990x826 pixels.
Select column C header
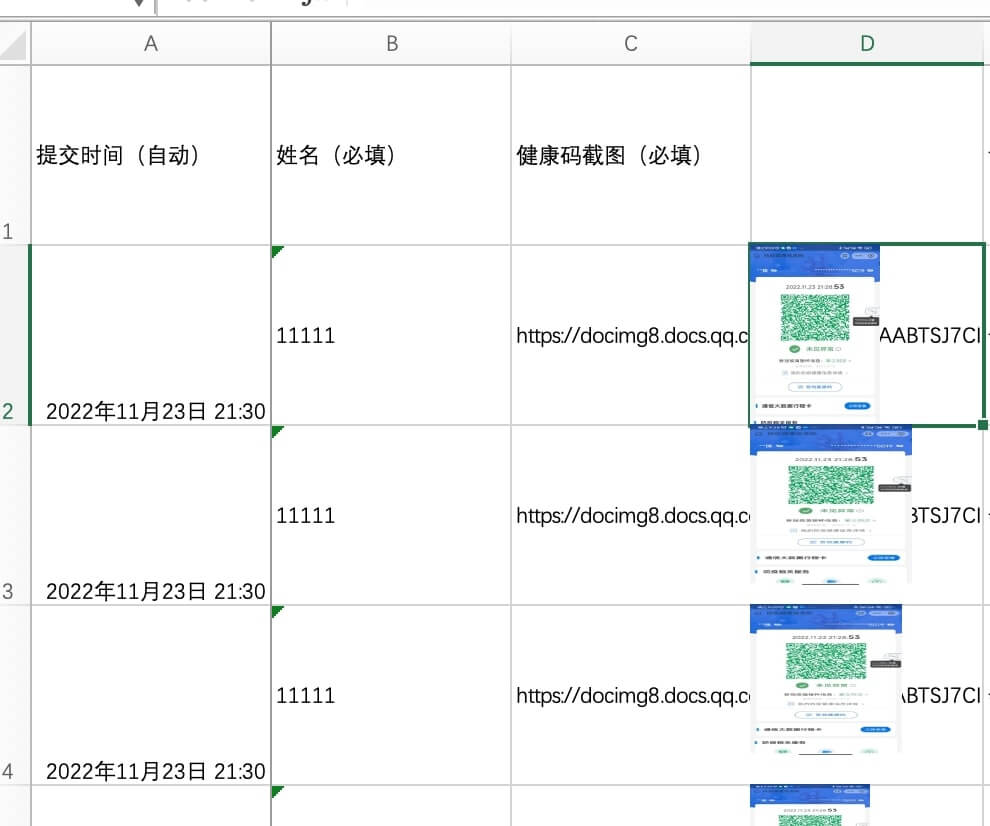coord(631,44)
